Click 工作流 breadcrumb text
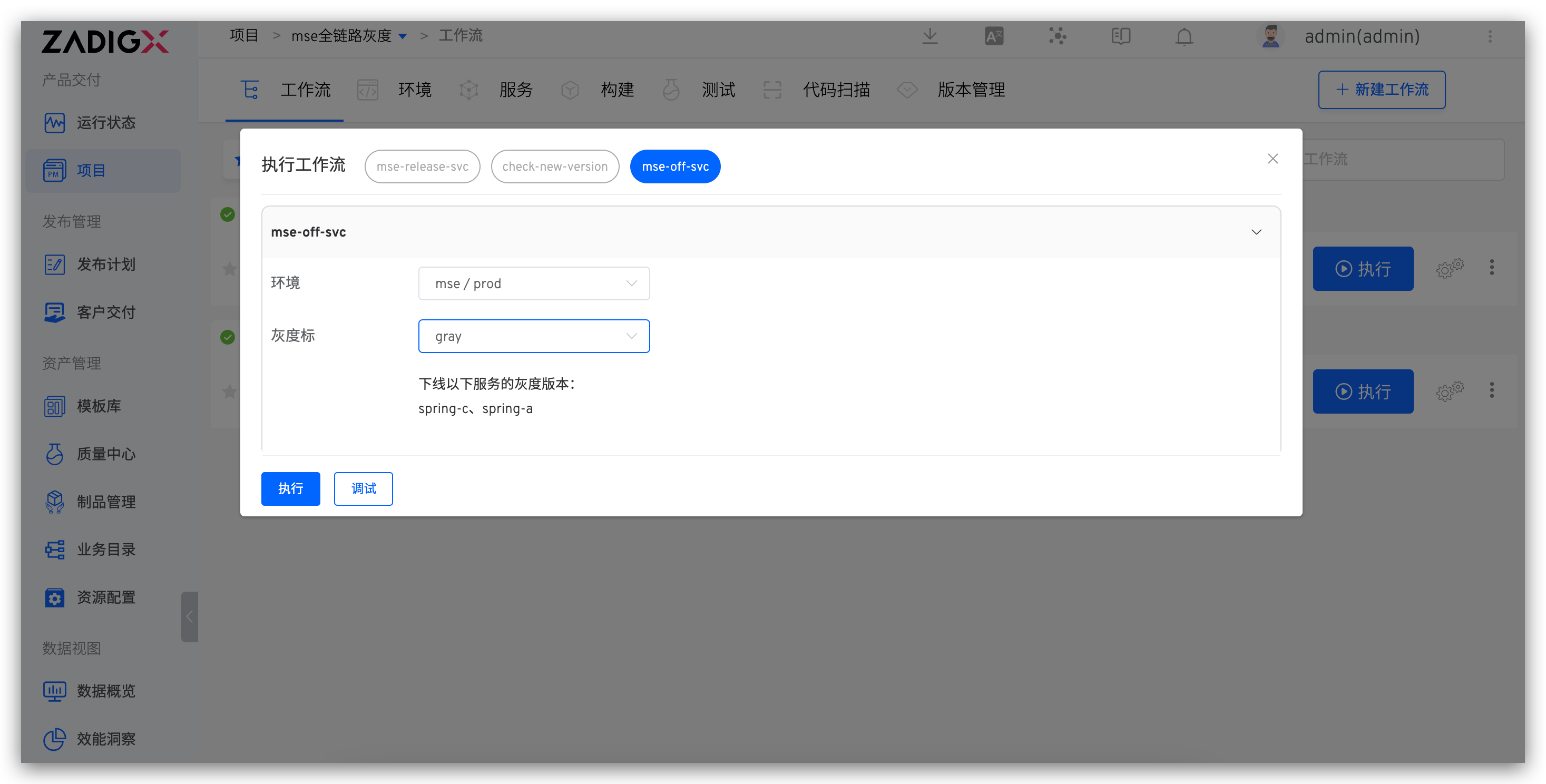This screenshot has width=1546, height=784. (x=461, y=36)
